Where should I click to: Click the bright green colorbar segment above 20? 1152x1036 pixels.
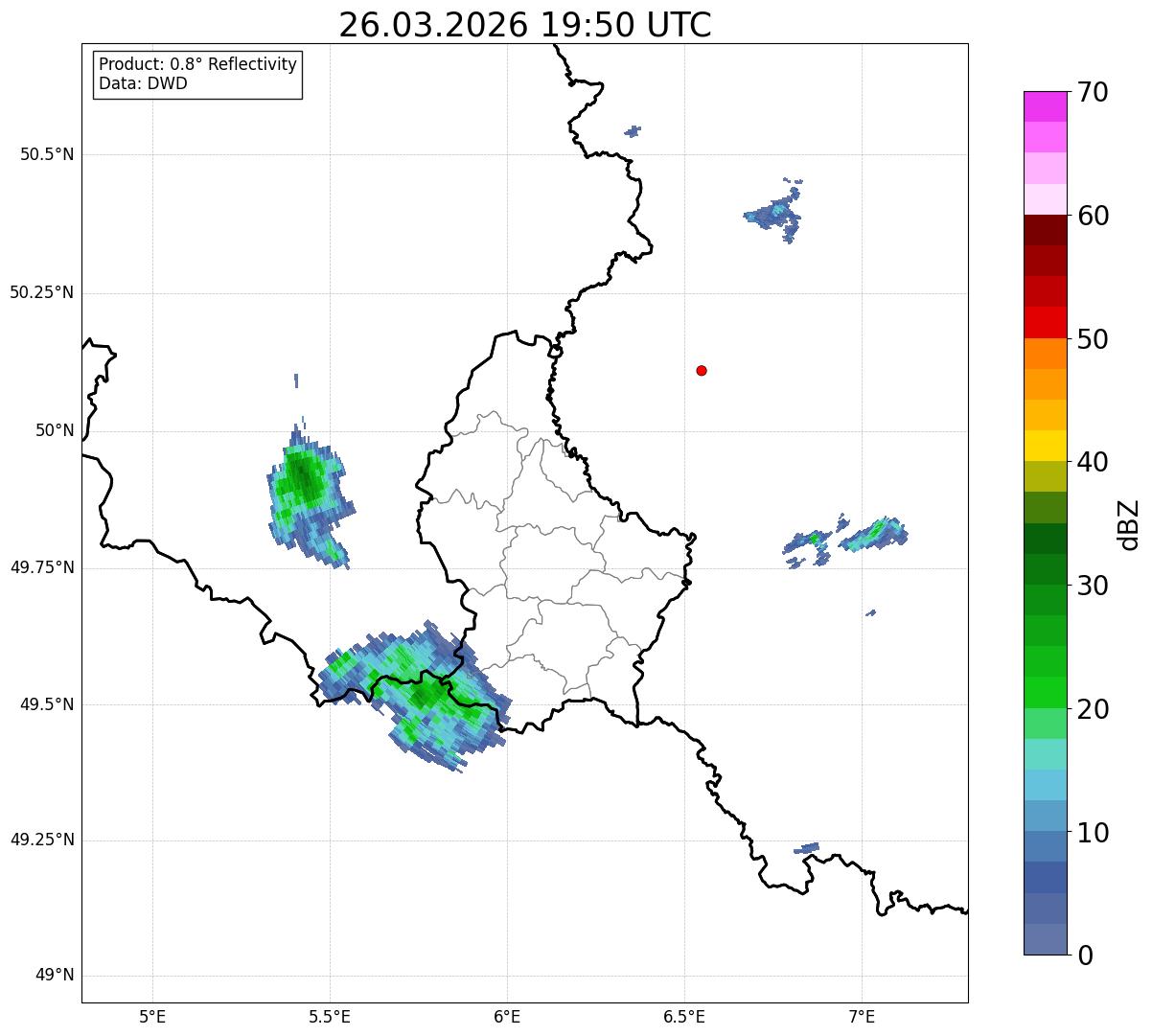coord(1046,693)
